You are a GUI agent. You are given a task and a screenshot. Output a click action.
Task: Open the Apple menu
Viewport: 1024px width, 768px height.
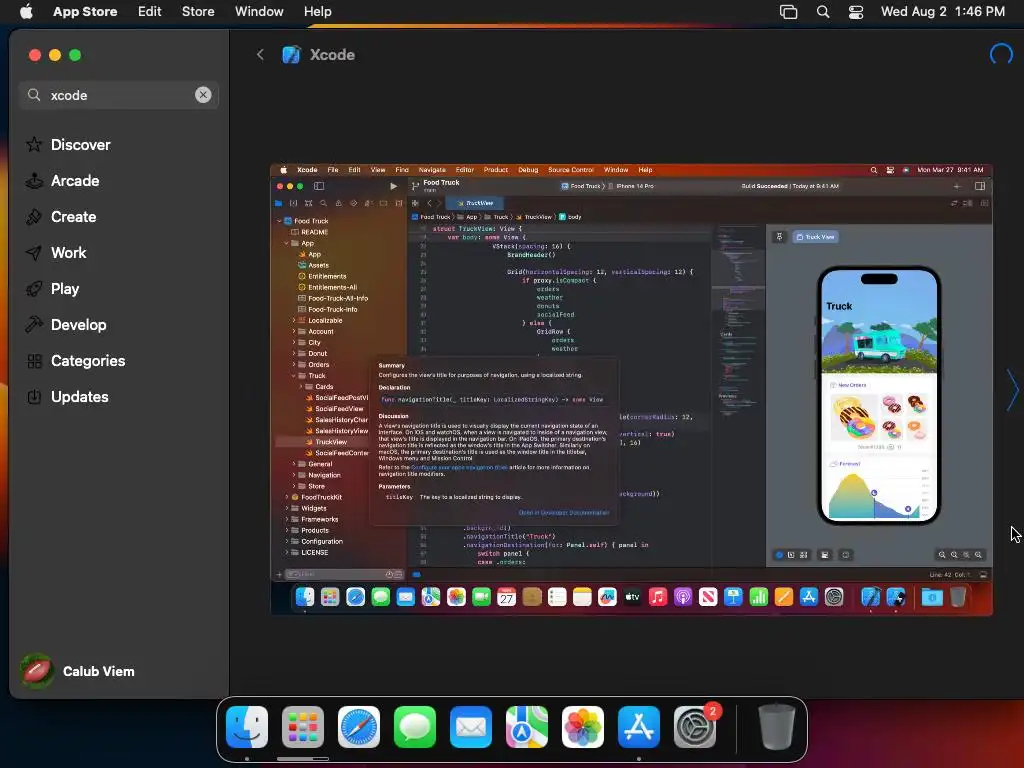coord(26,11)
